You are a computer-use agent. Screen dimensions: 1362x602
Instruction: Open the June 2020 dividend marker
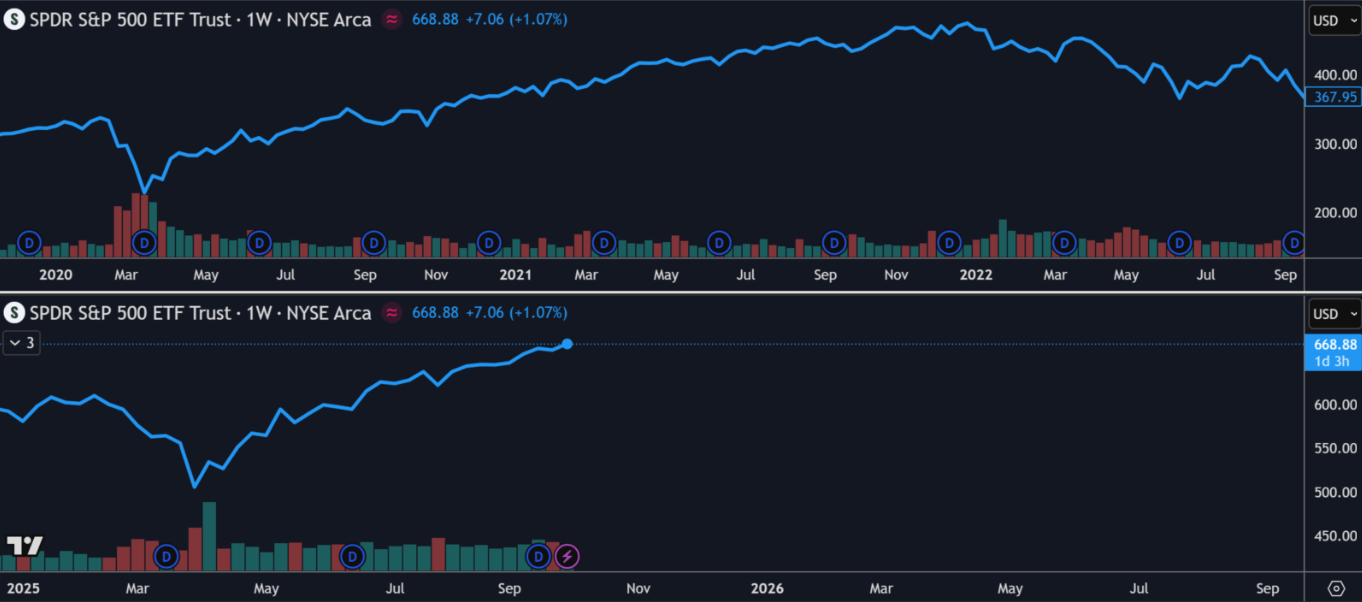[259, 242]
